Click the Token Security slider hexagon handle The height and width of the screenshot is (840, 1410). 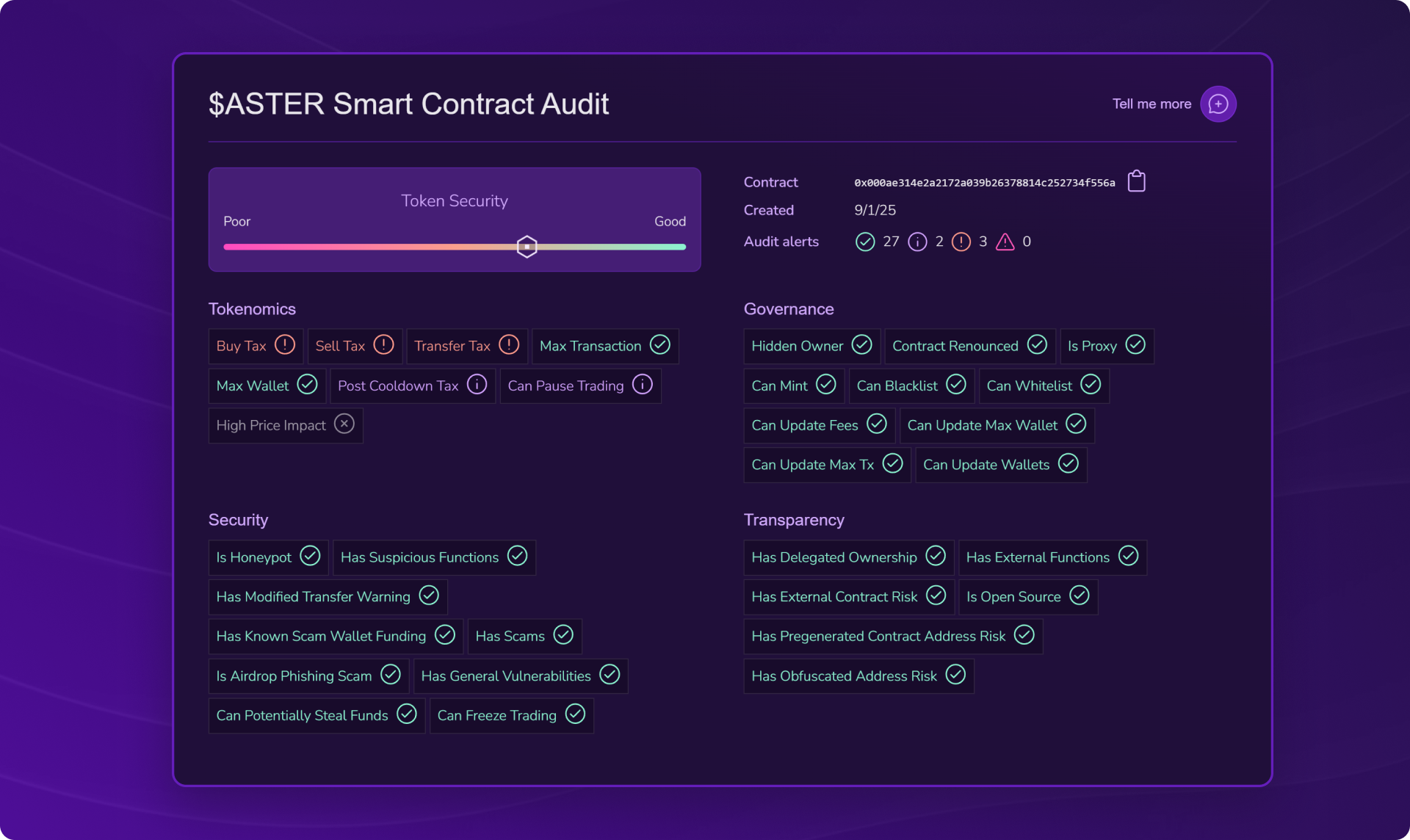click(527, 247)
